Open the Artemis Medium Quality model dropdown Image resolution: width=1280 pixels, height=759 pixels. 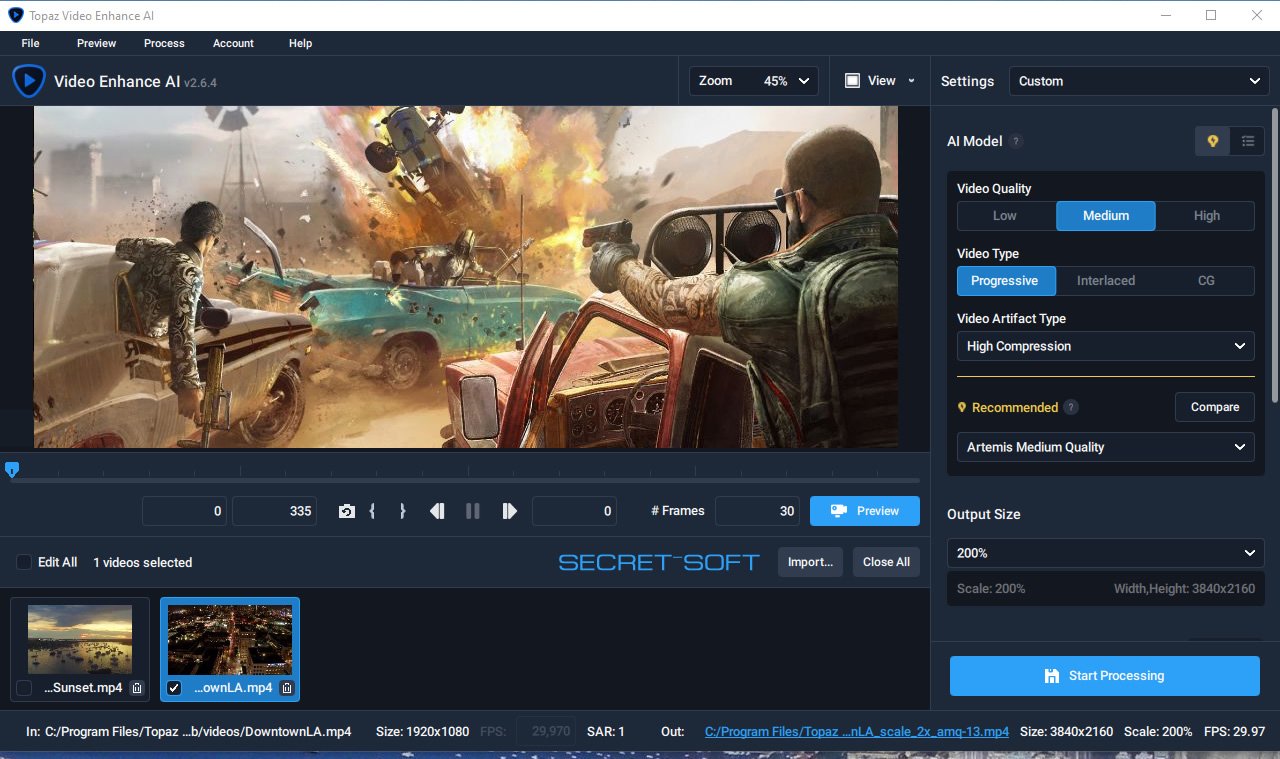click(x=1105, y=447)
